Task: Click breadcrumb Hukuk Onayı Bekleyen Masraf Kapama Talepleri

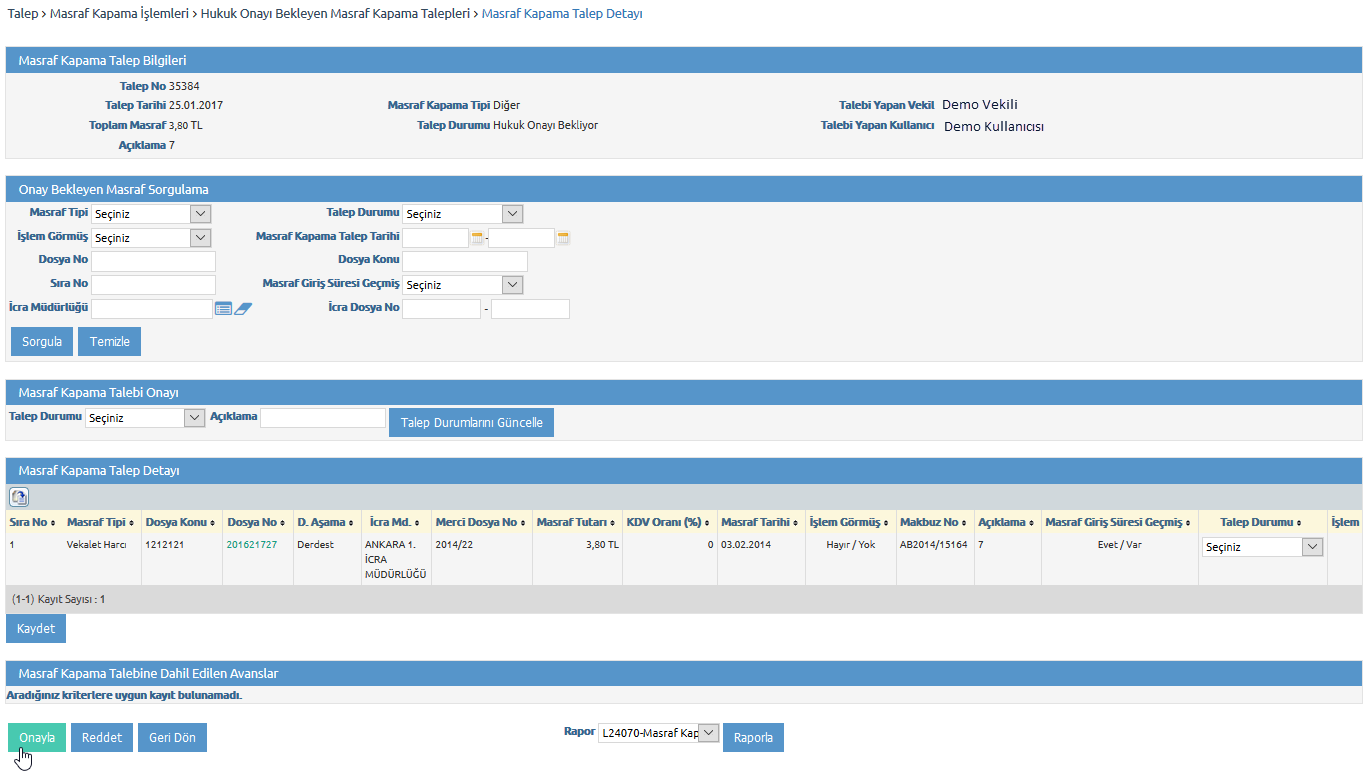Action: pos(333,14)
